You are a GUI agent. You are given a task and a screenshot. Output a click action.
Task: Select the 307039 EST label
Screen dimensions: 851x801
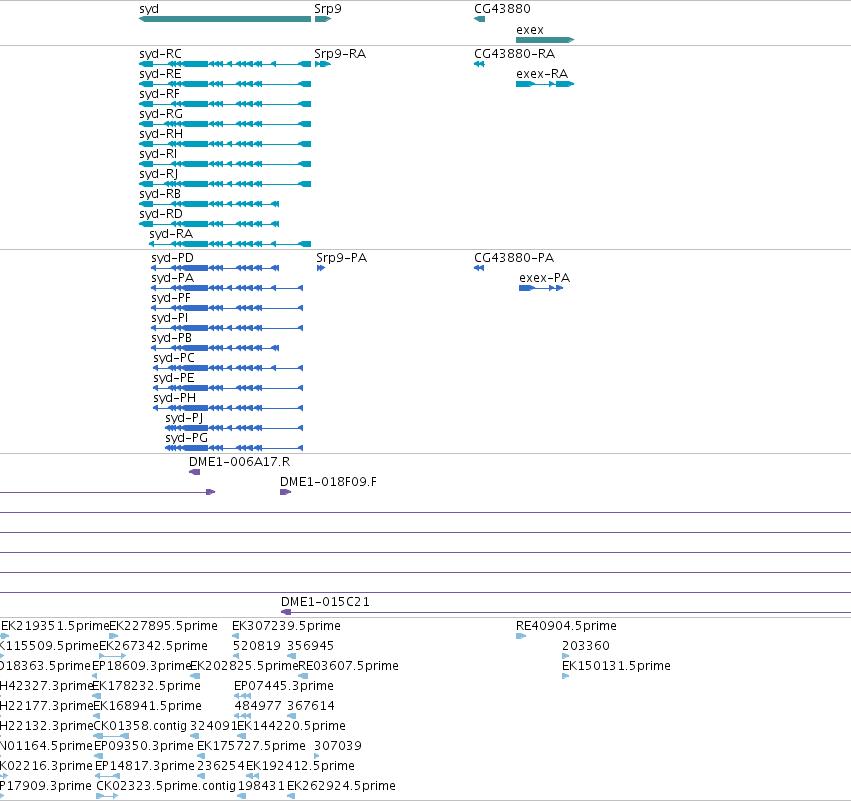click(338, 746)
